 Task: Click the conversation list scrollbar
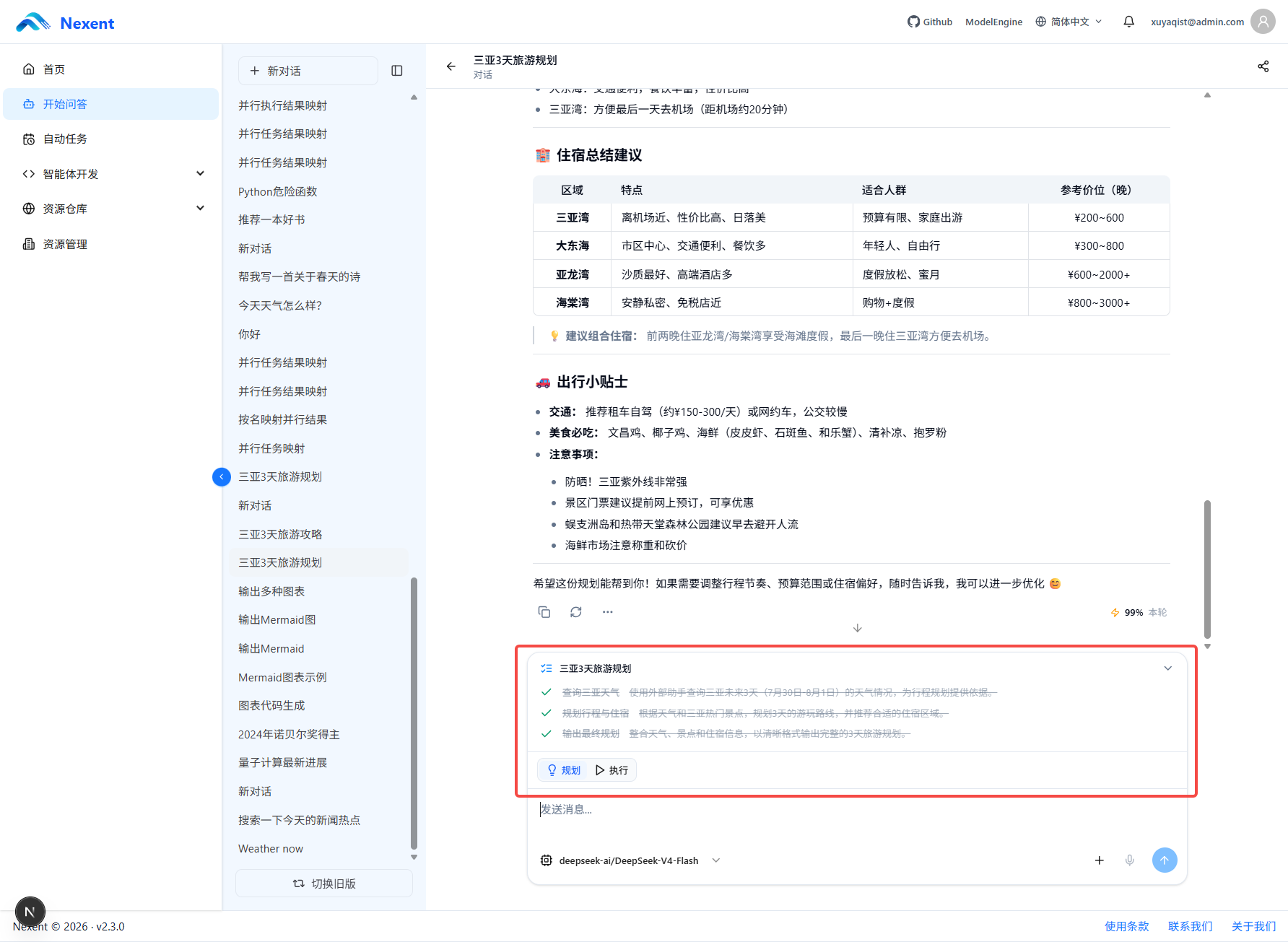click(x=414, y=714)
